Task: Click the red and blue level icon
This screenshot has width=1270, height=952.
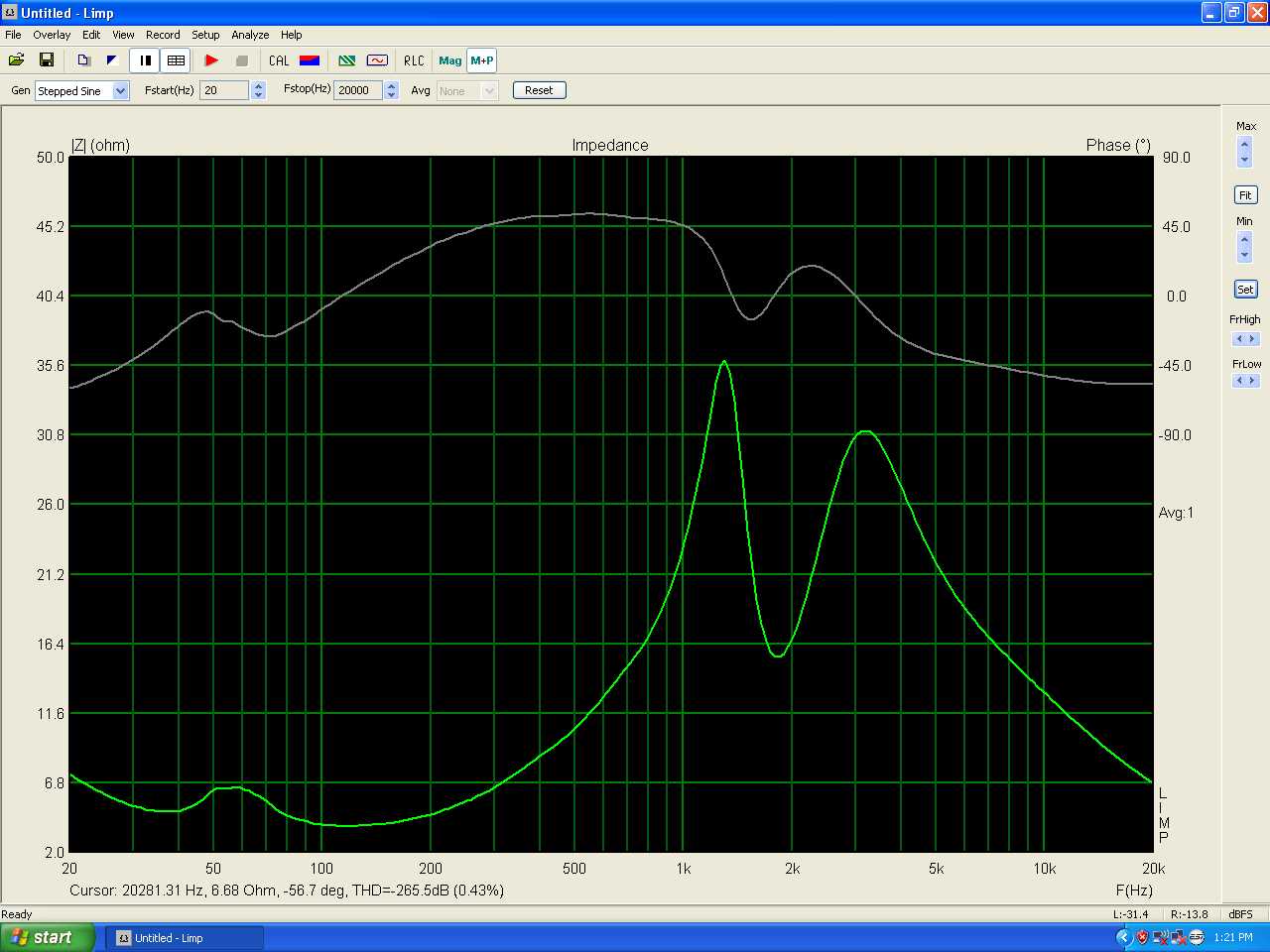Action: click(310, 60)
